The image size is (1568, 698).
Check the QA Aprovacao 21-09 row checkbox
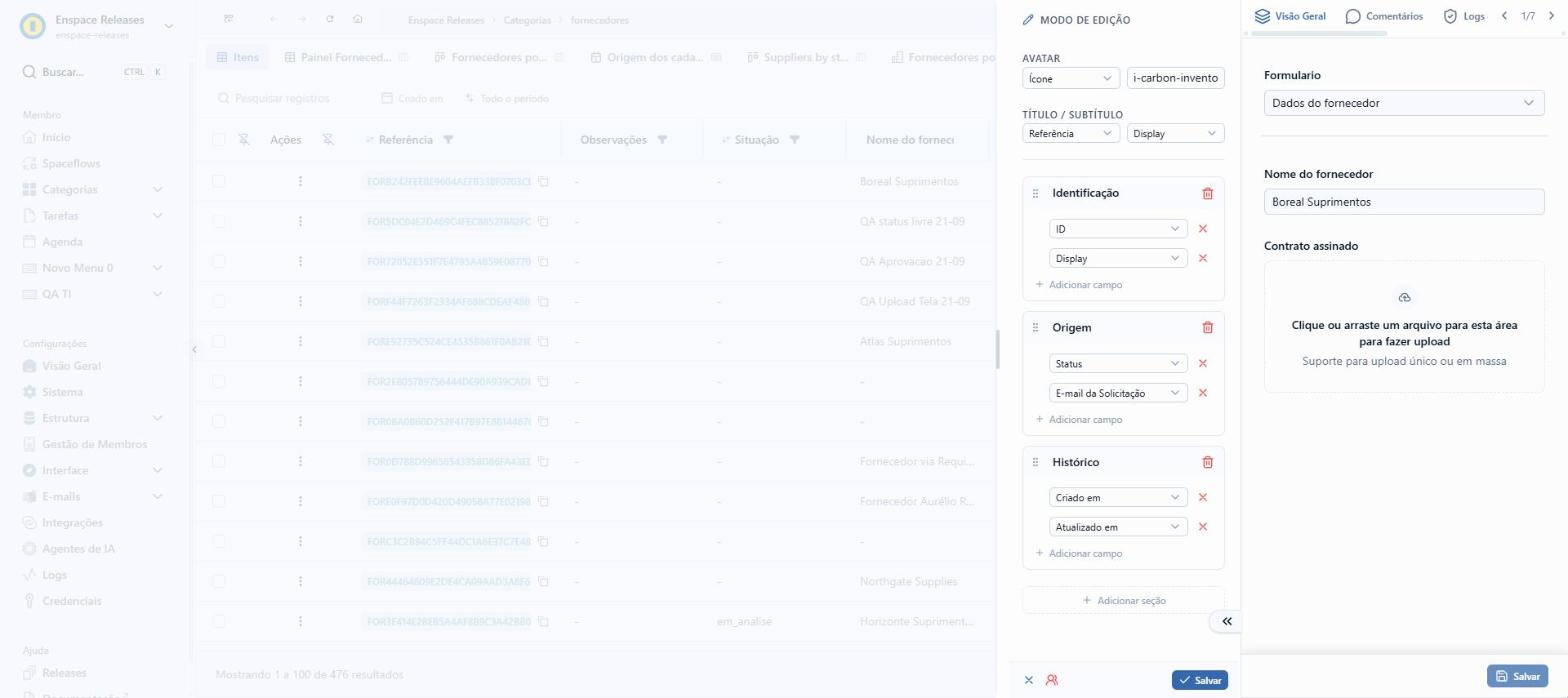219,261
